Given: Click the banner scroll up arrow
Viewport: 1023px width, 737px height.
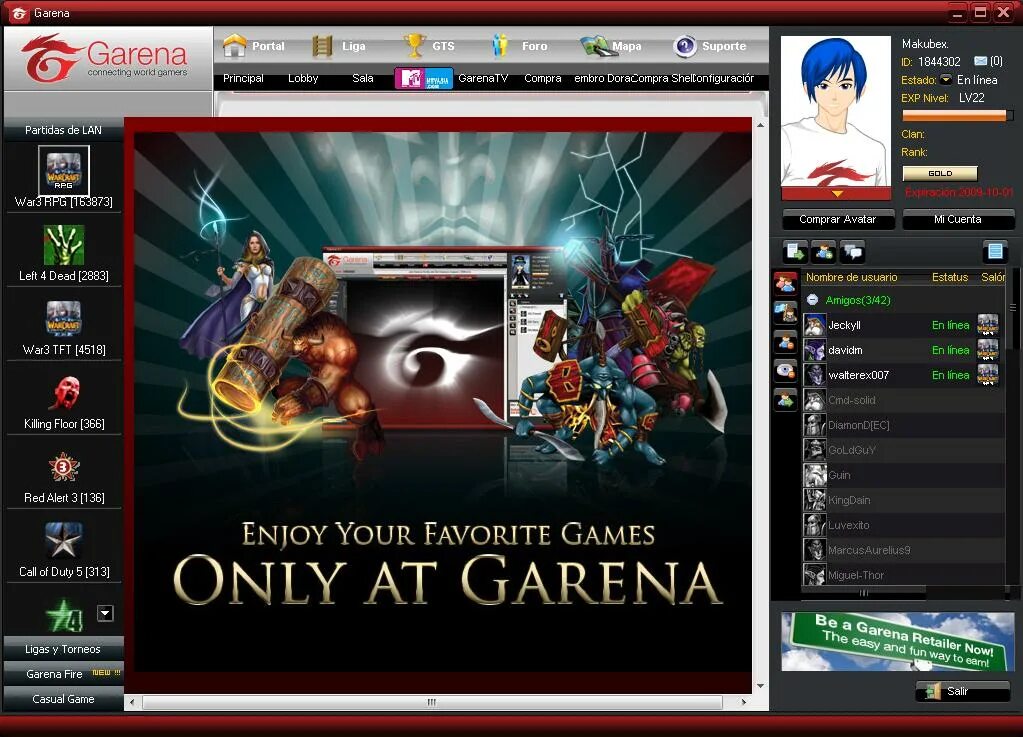Looking at the screenshot, I should pyautogui.click(x=761, y=124).
